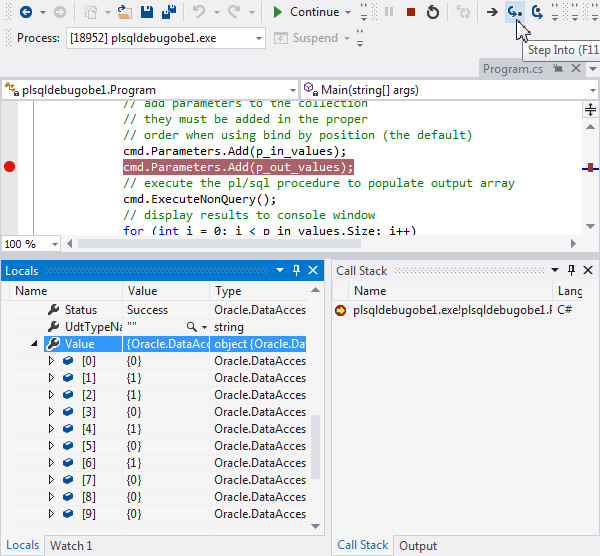Open Call Stack window options dropdown
Viewport: 600px width, 556px height.
[x=555, y=270]
